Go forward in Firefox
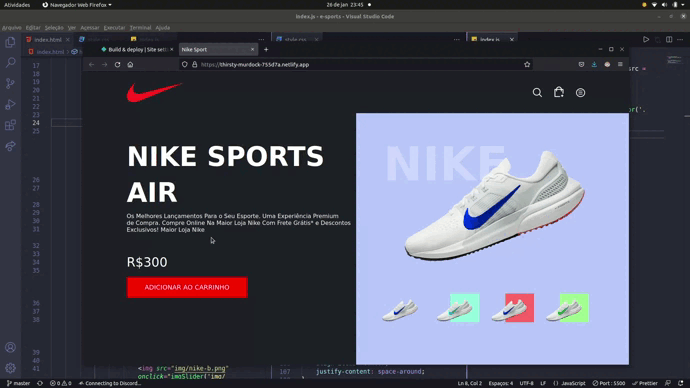The width and height of the screenshot is (690, 388). click(x=104, y=64)
